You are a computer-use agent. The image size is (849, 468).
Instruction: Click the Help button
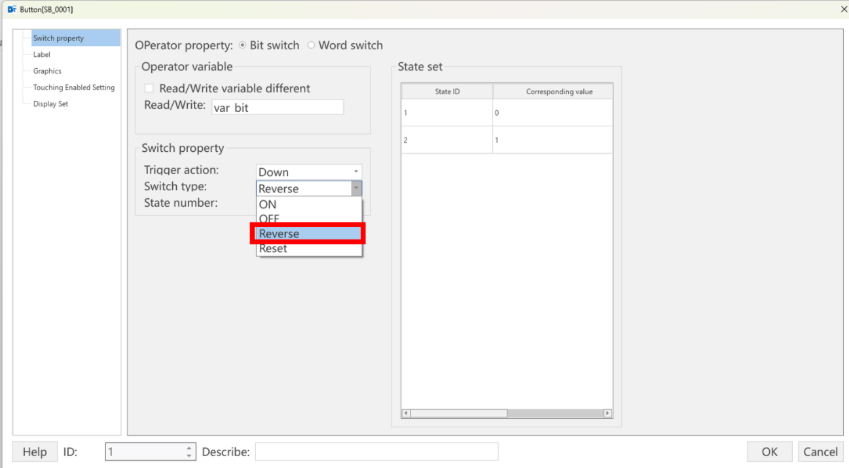coord(35,452)
